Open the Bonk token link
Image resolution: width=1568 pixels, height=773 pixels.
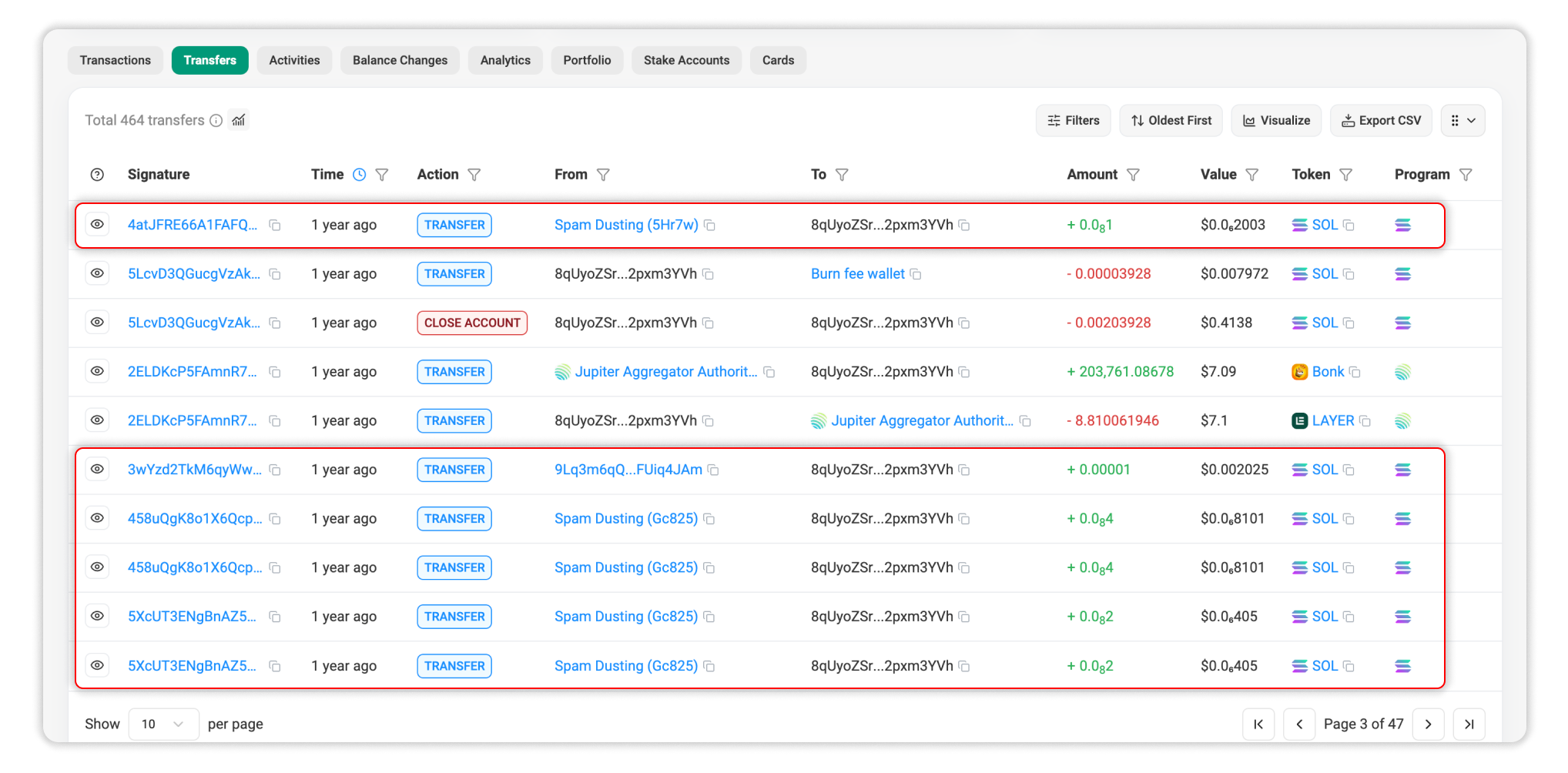click(x=1328, y=372)
